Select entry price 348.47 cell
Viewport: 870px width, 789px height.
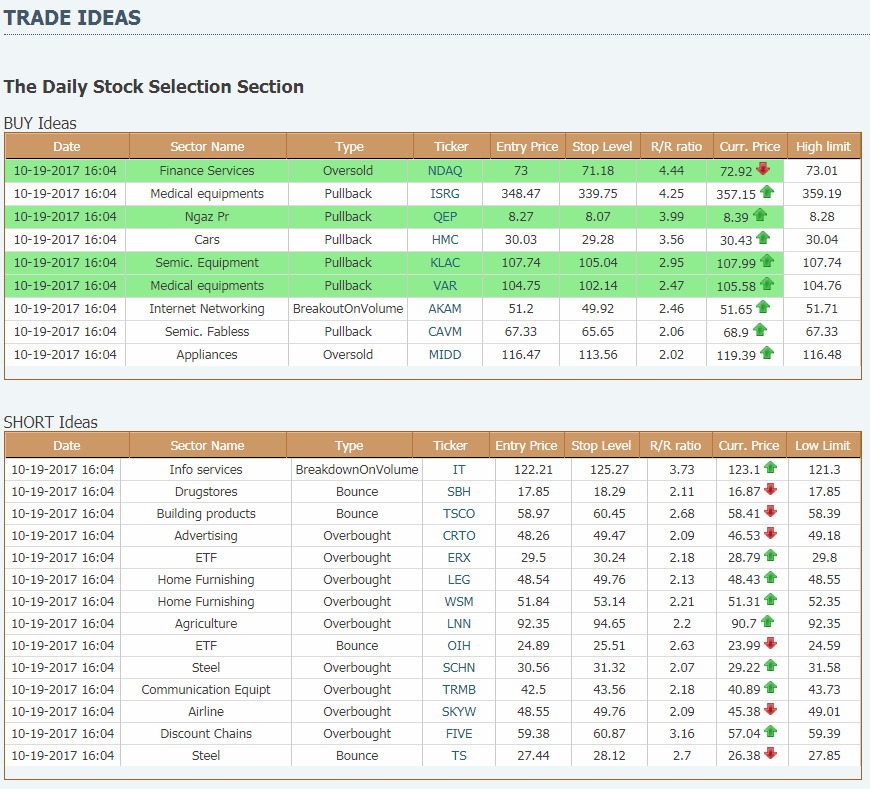point(521,194)
